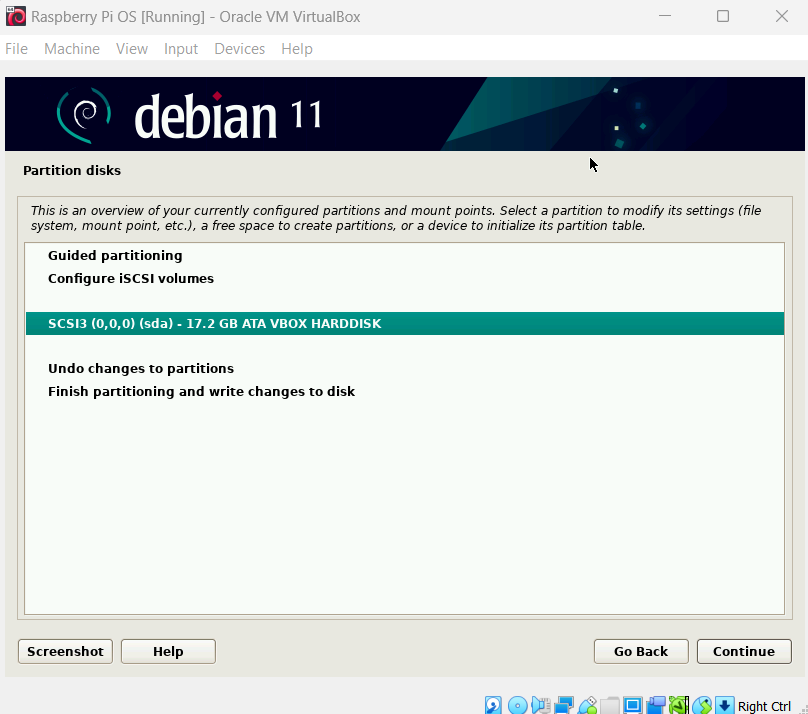Select the SCSI3 sda VBOX HARDDISK entry
Screen dimensions: 808x714
click(x=214, y=324)
